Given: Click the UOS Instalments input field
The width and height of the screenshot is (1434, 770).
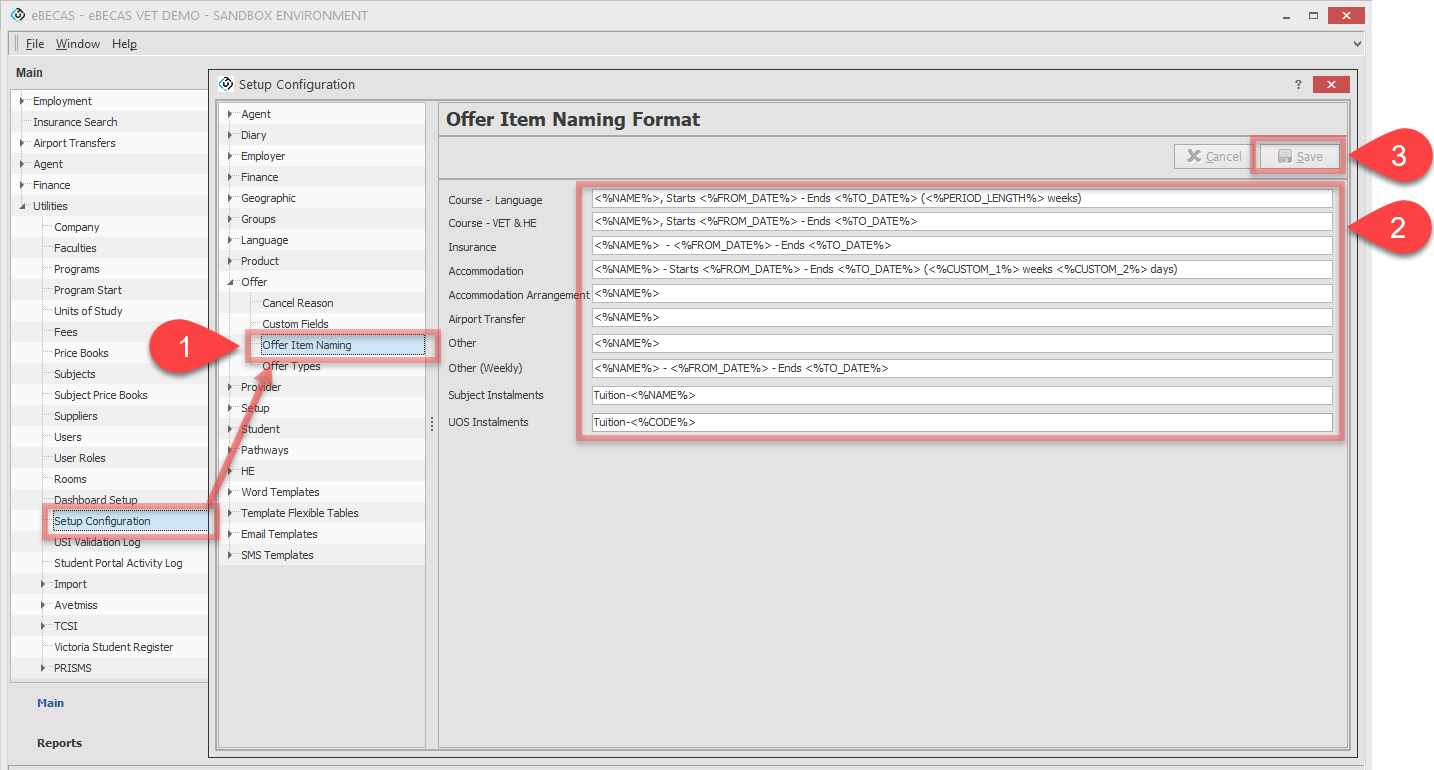Looking at the screenshot, I should pos(962,422).
